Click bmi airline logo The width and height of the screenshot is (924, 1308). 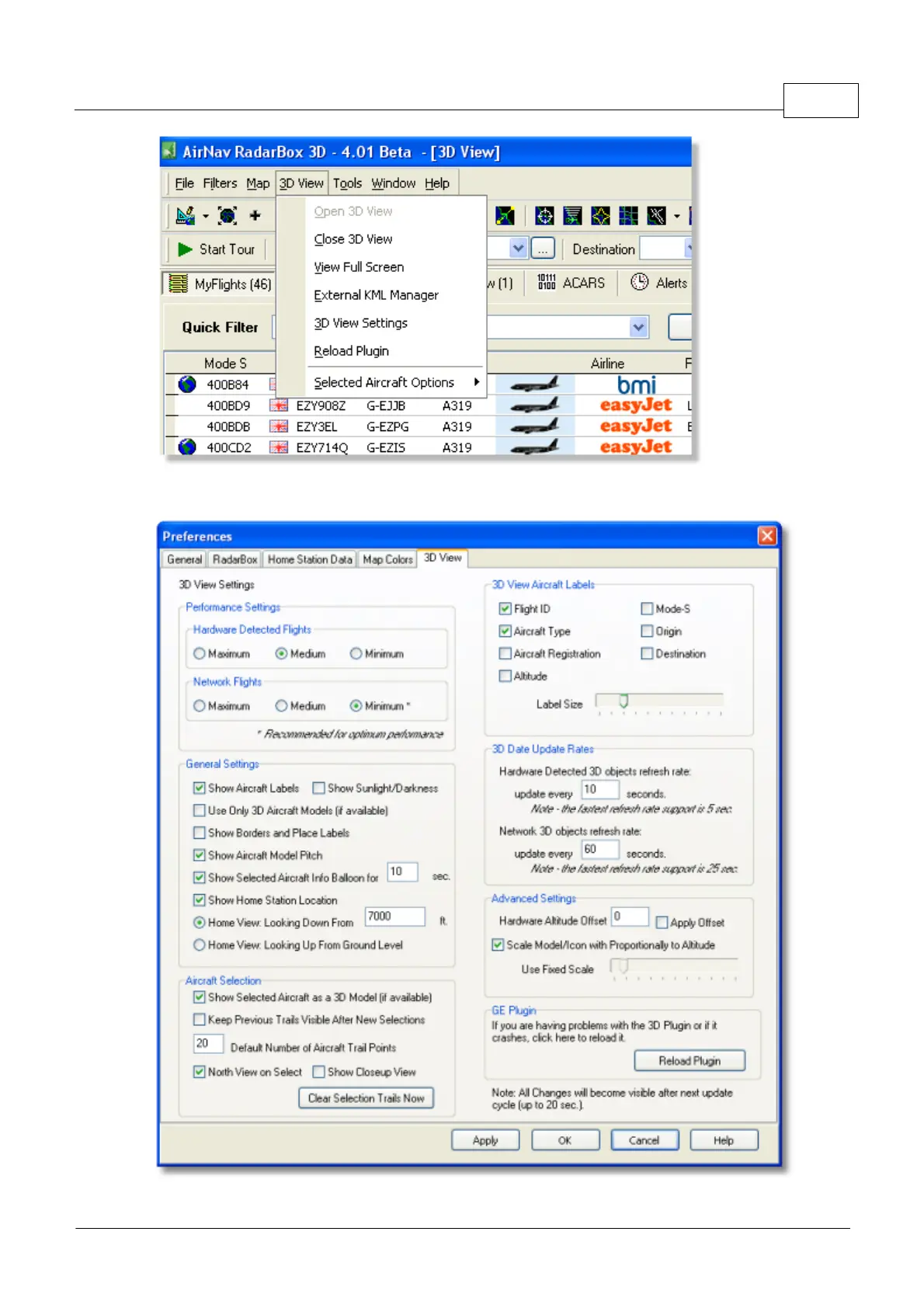[637, 384]
